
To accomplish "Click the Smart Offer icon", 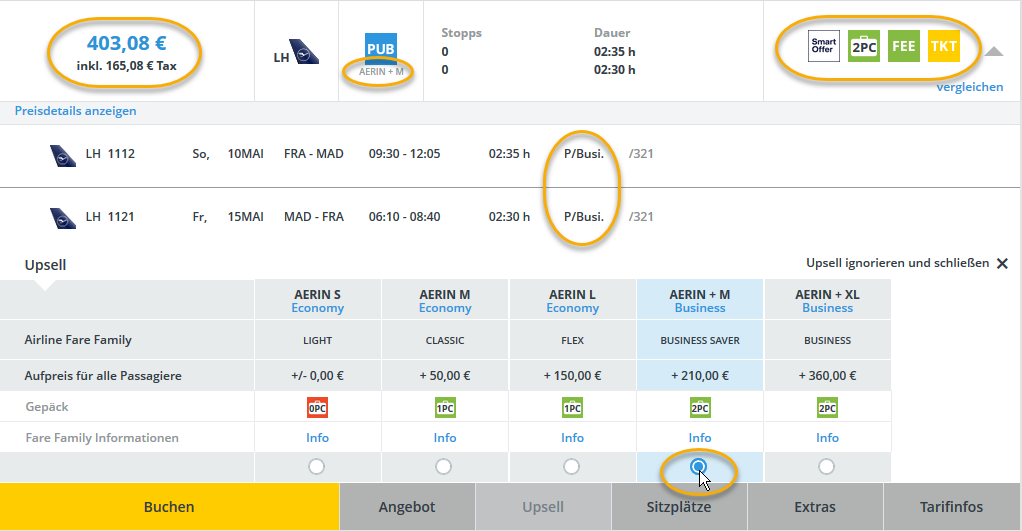I will (x=823, y=46).
